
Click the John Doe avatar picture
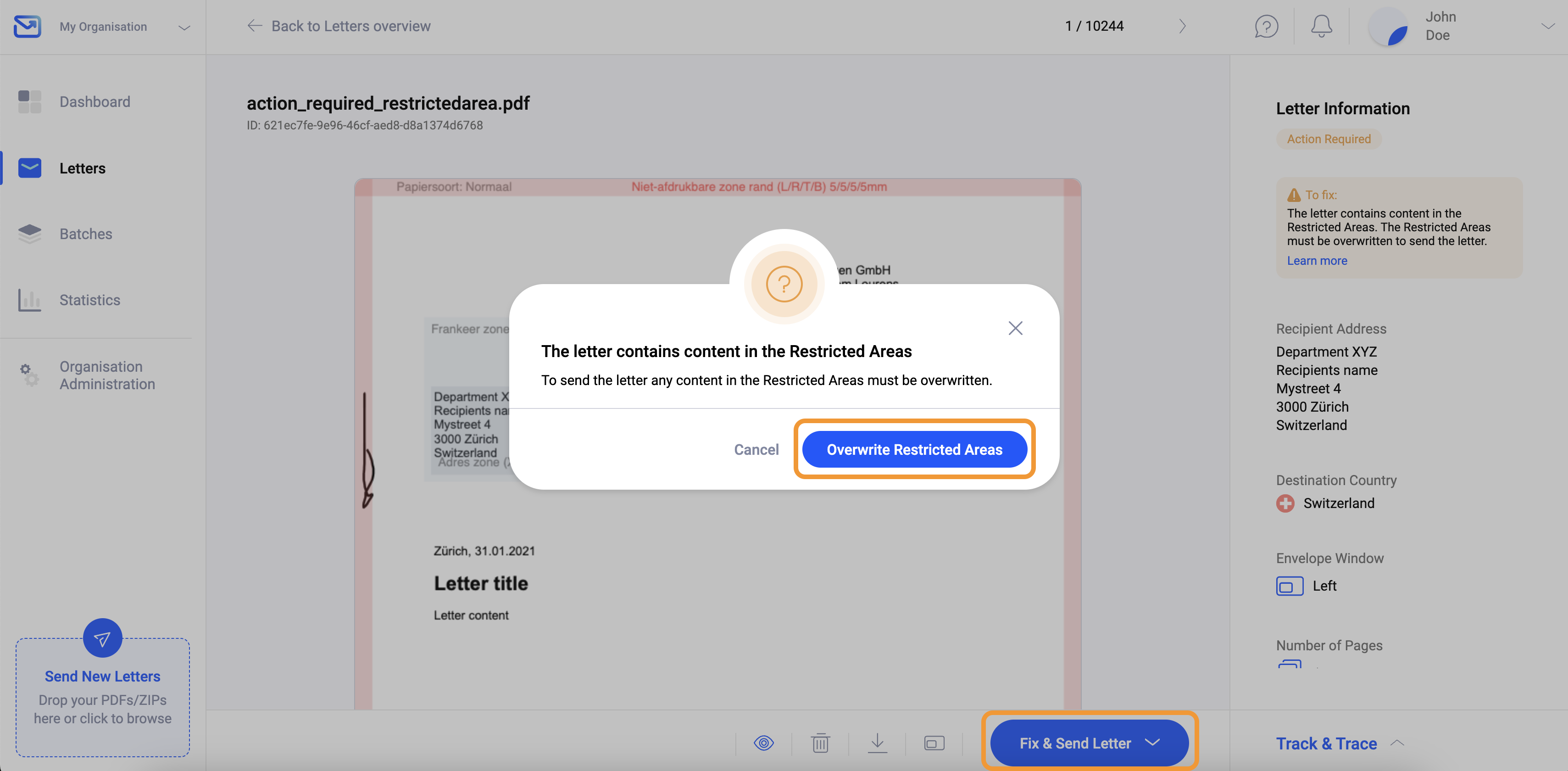1389,27
